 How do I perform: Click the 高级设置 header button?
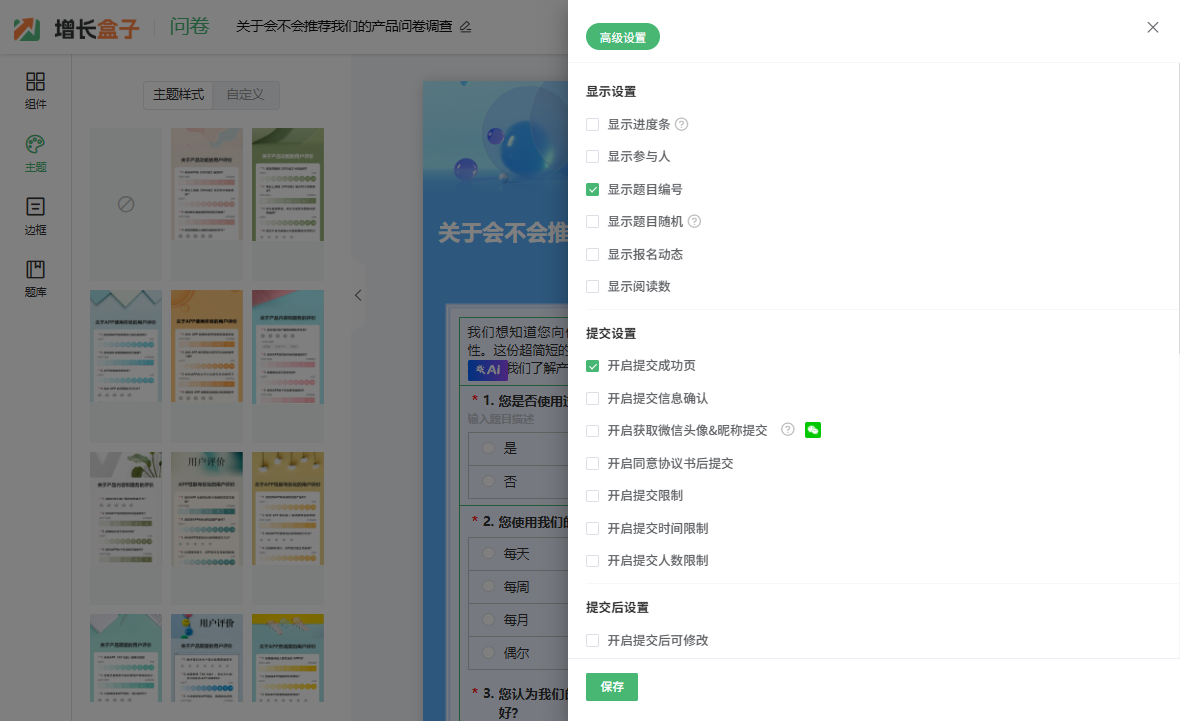(623, 38)
